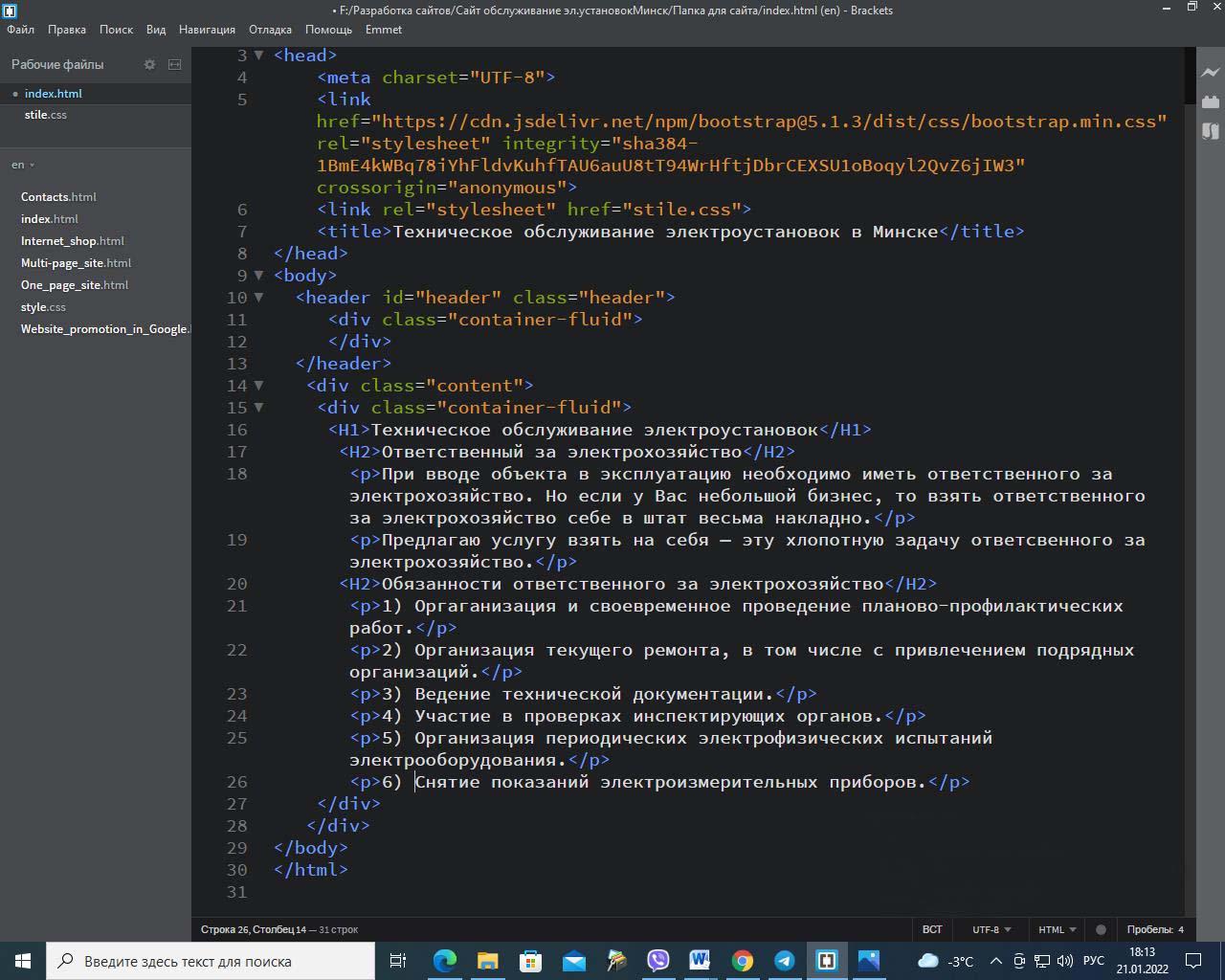Click the linting status circle in status bar
The height and width of the screenshot is (980, 1225).
[x=1101, y=929]
